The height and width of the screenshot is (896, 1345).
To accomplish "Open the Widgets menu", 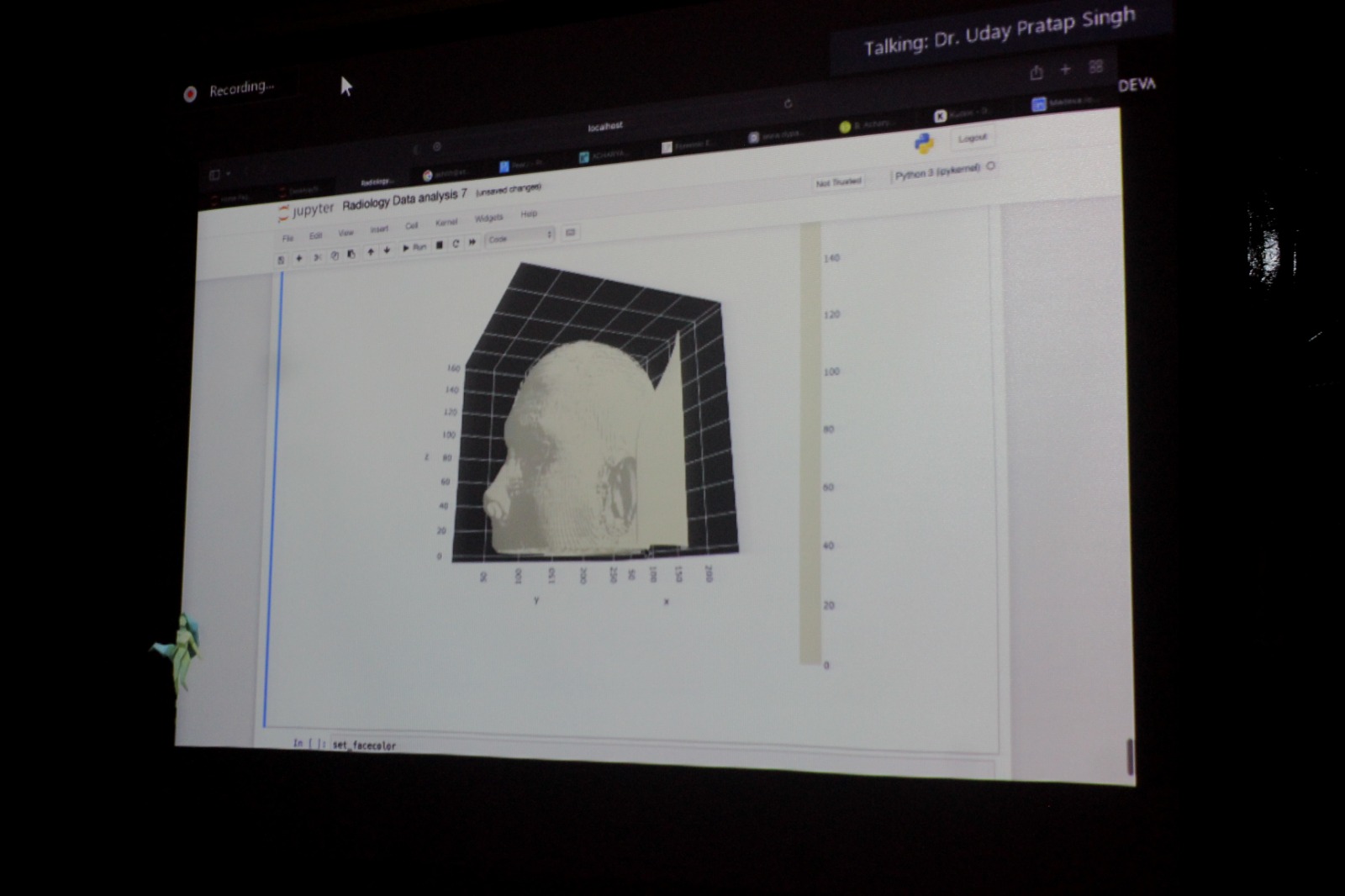I will [488, 219].
